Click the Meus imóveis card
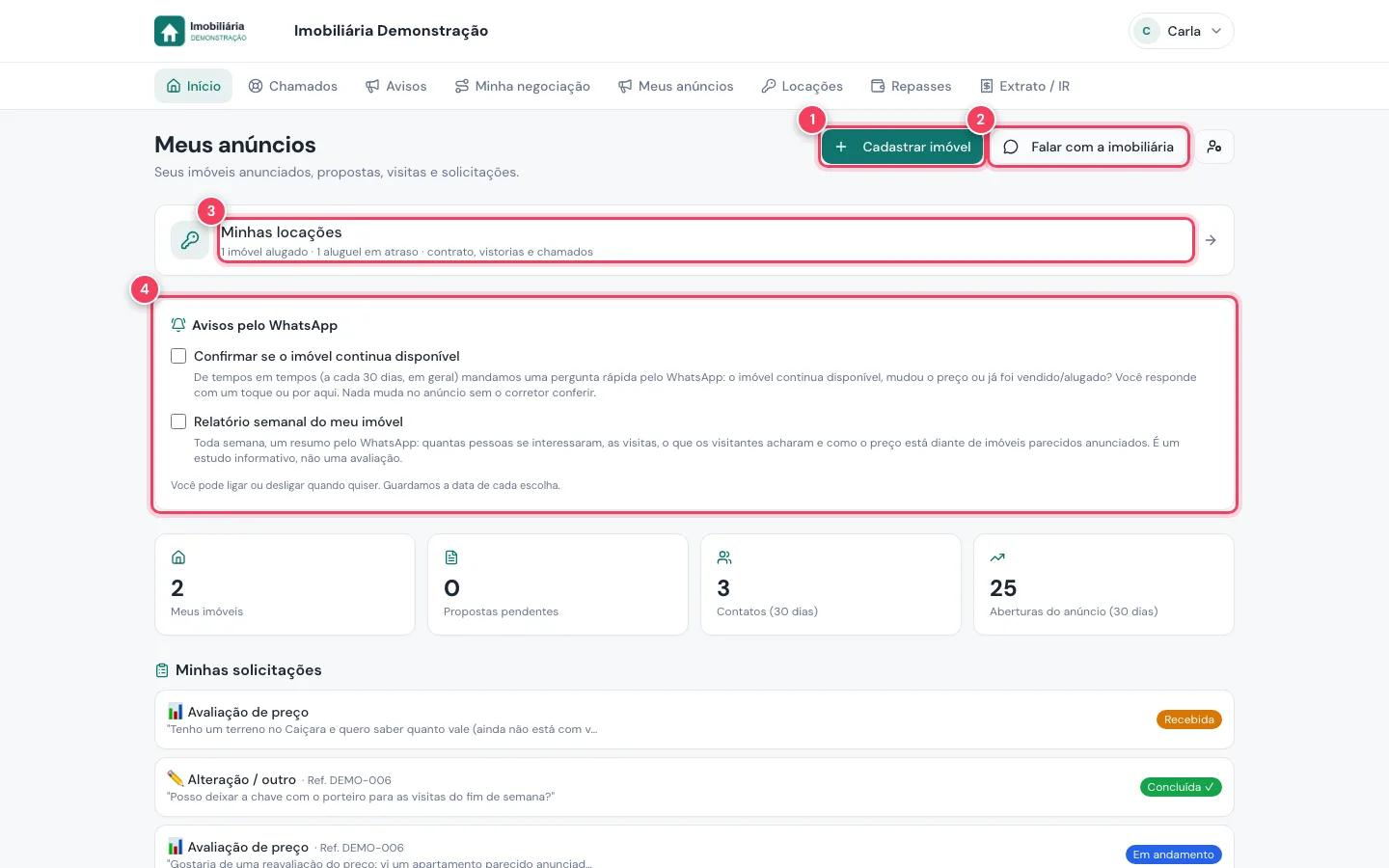The width and height of the screenshot is (1389, 868). (x=285, y=584)
